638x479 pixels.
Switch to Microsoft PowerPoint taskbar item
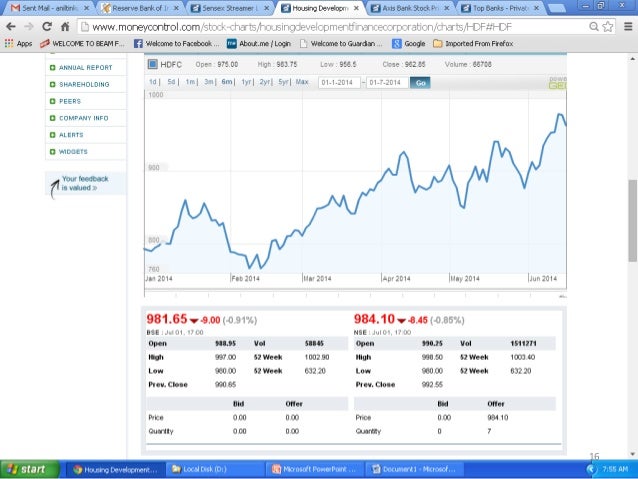[315, 469]
